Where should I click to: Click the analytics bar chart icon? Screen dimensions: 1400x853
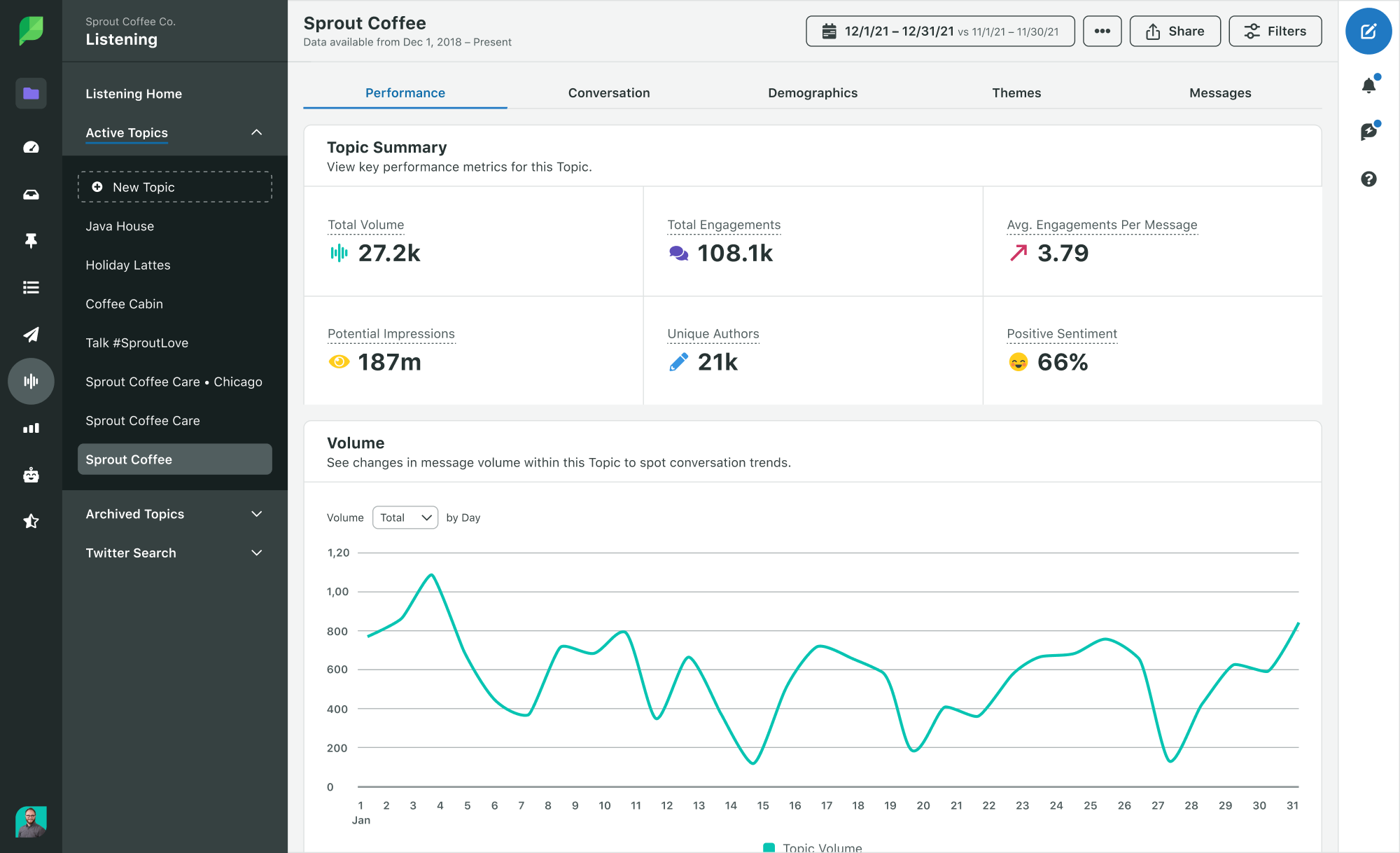(x=30, y=428)
